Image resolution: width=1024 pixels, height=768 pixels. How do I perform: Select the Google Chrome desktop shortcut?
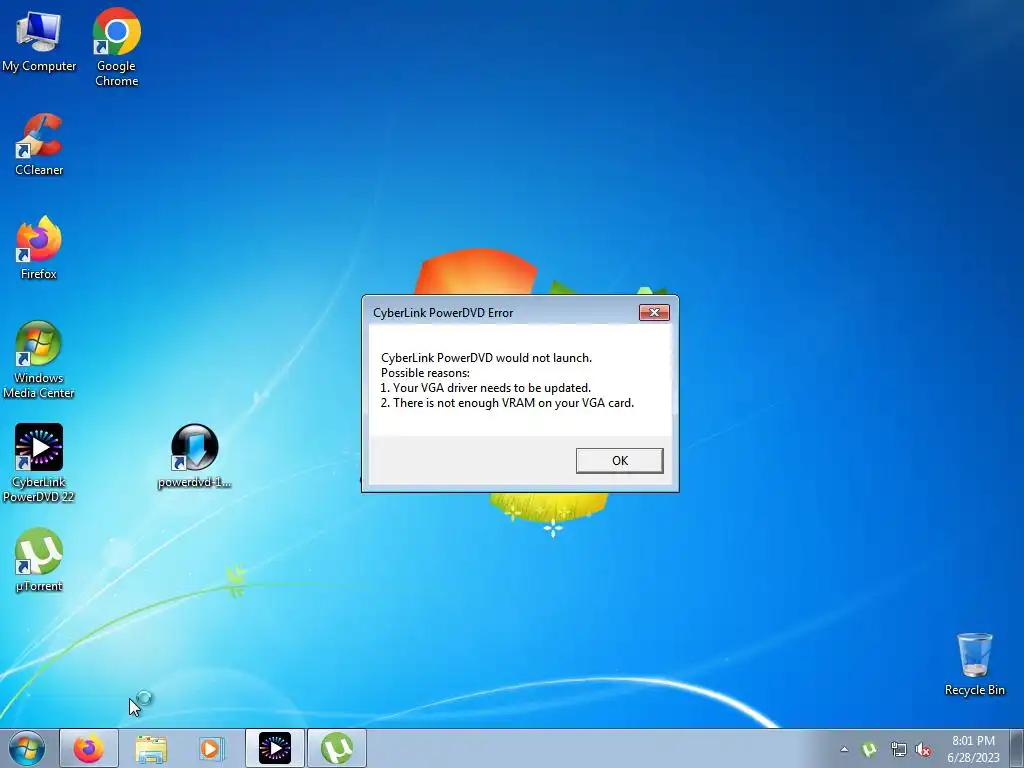[116, 48]
